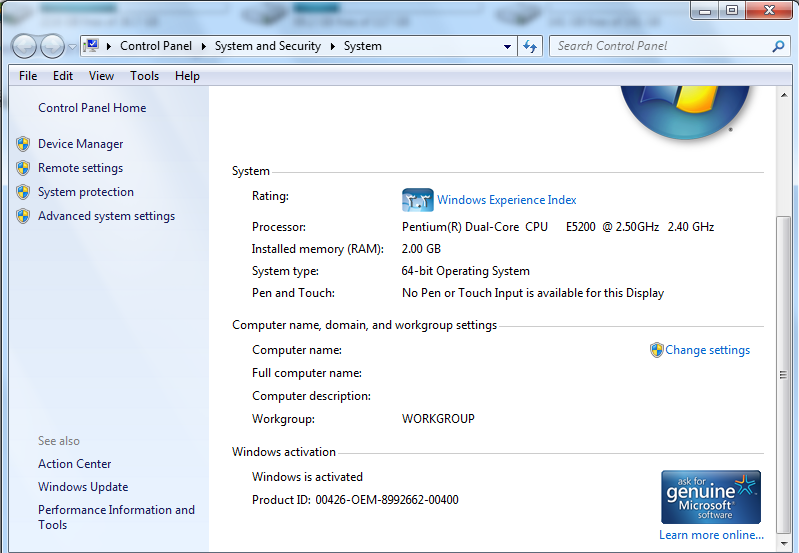
Task: Click the shield icon beside Remote settings
Action: 23,168
